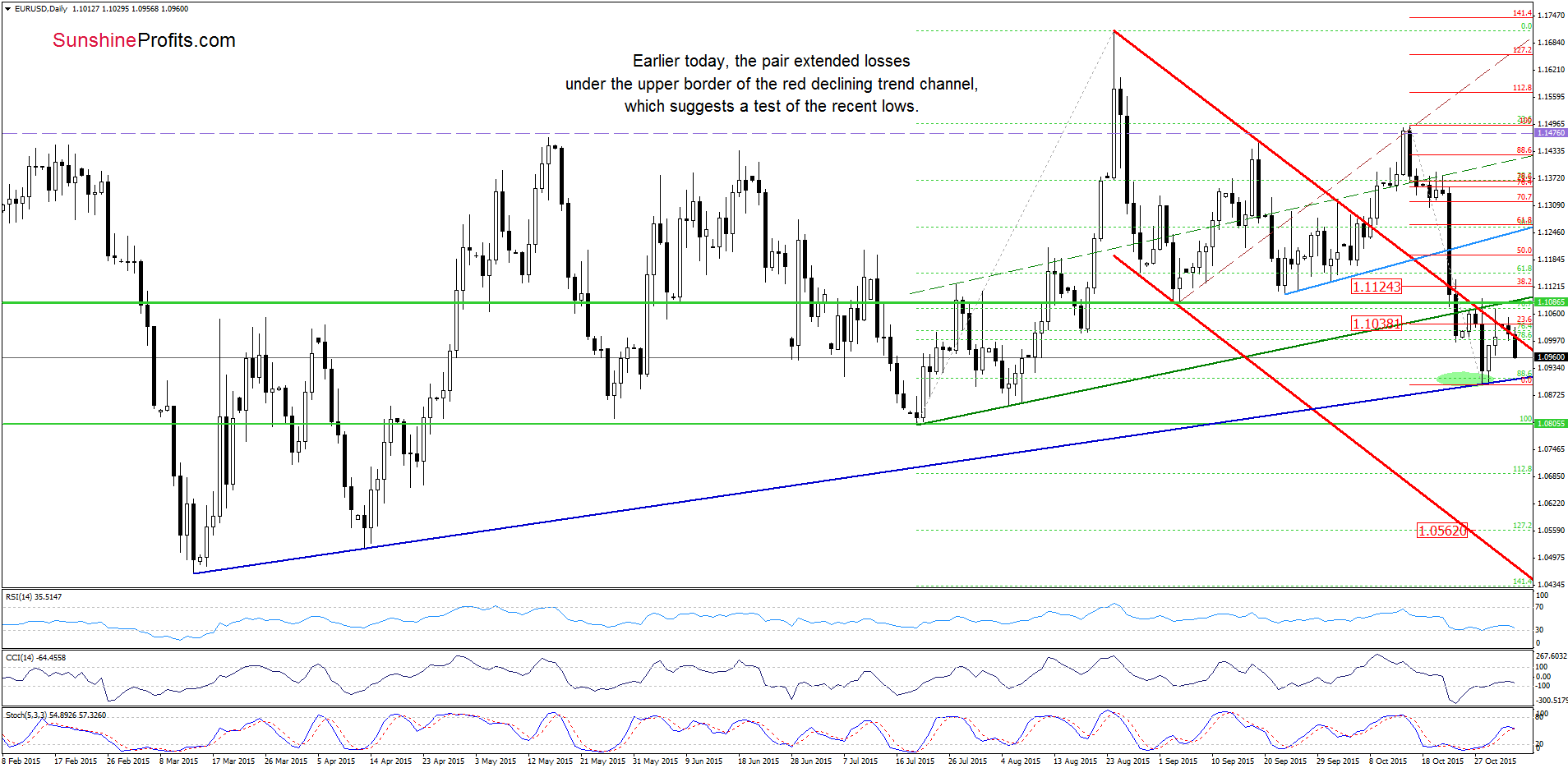
Task: Click the red 50.0 Fibonacci level label
Action: click(1524, 251)
